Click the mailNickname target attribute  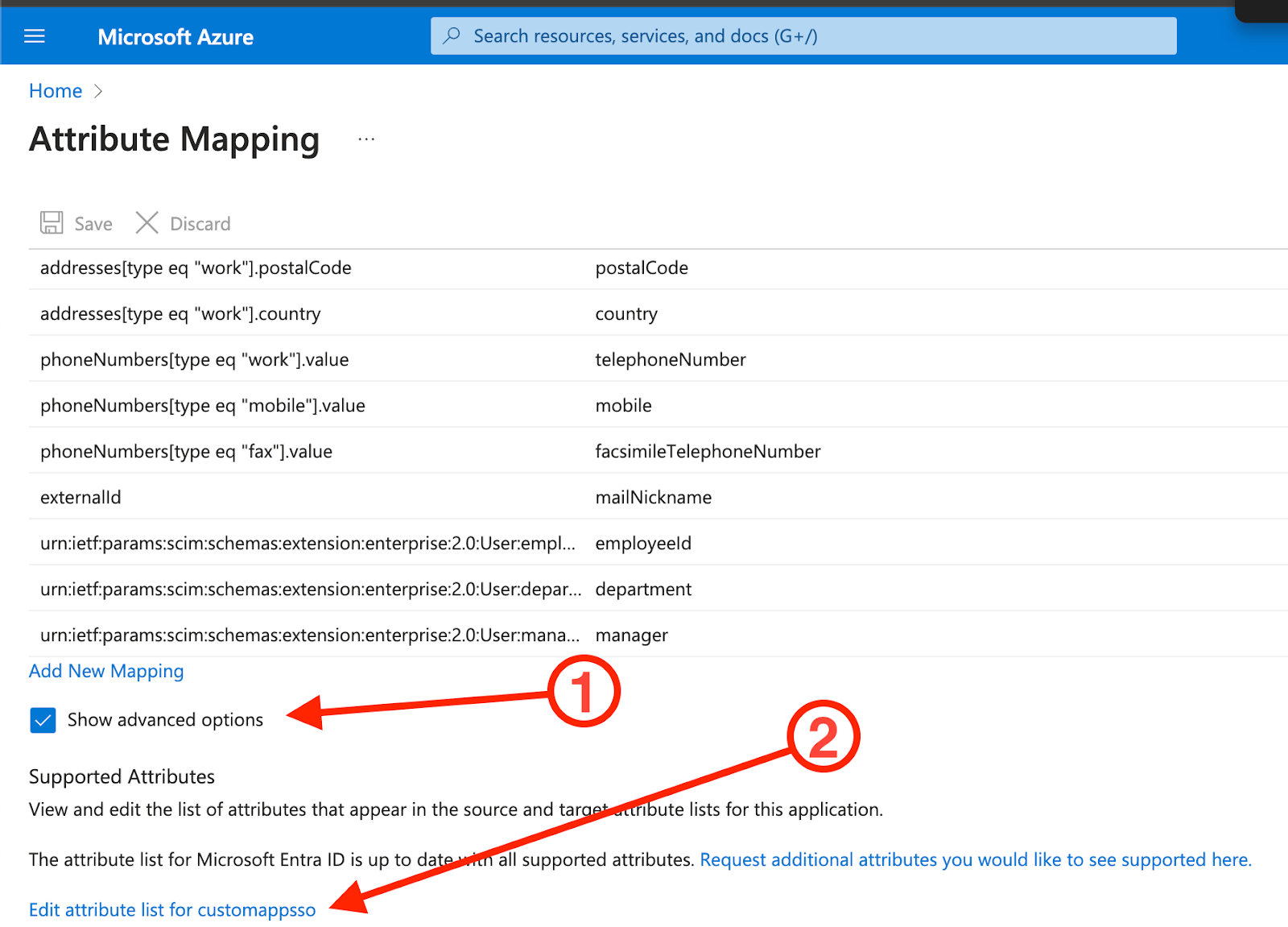pyautogui.click(x=654, y=498)
